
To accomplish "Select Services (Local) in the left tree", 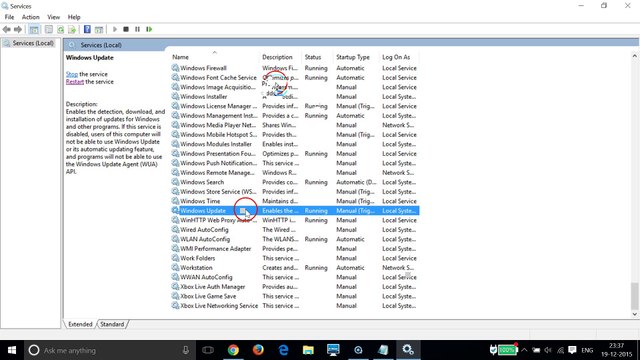I will click(x=33, y=43).
